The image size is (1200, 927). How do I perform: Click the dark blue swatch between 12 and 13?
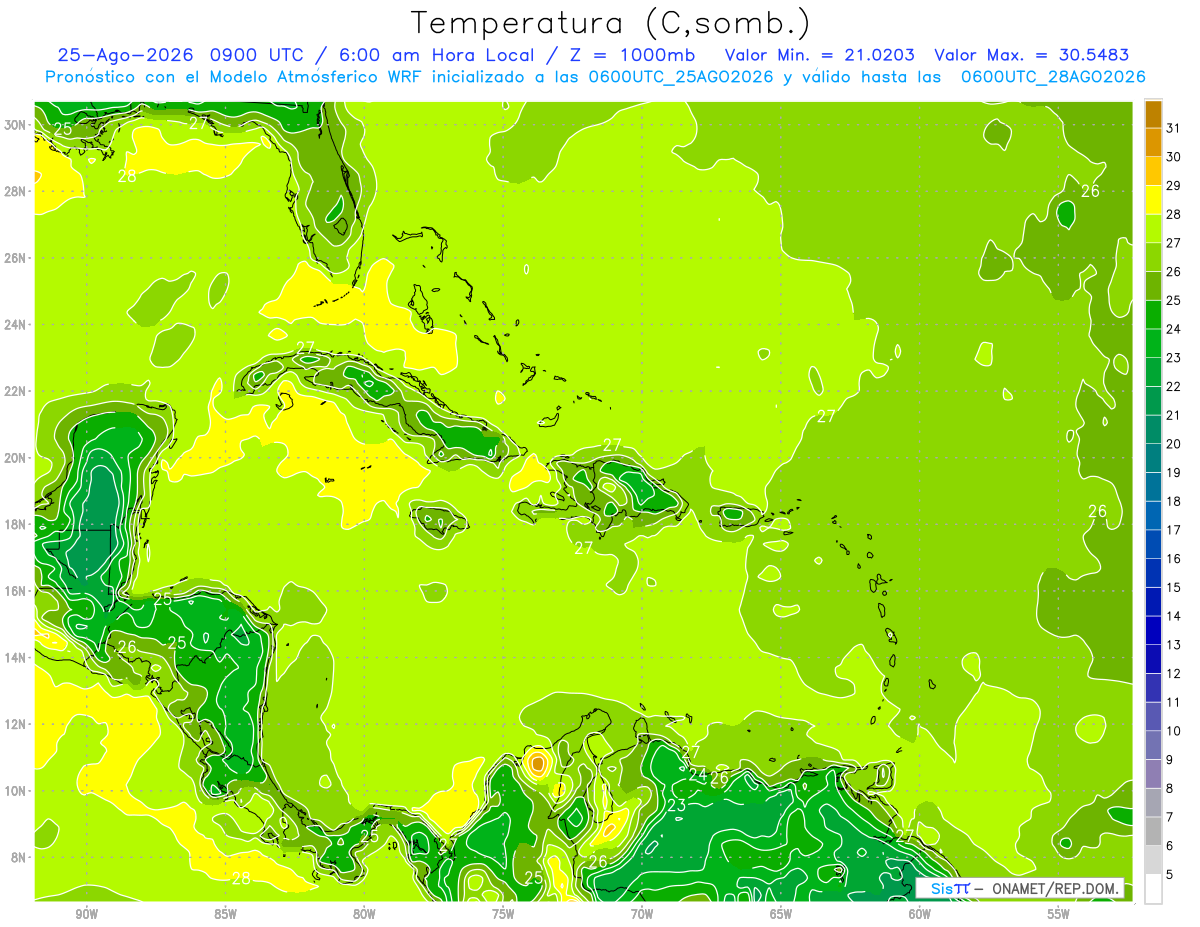click(x=1153, y=659)
